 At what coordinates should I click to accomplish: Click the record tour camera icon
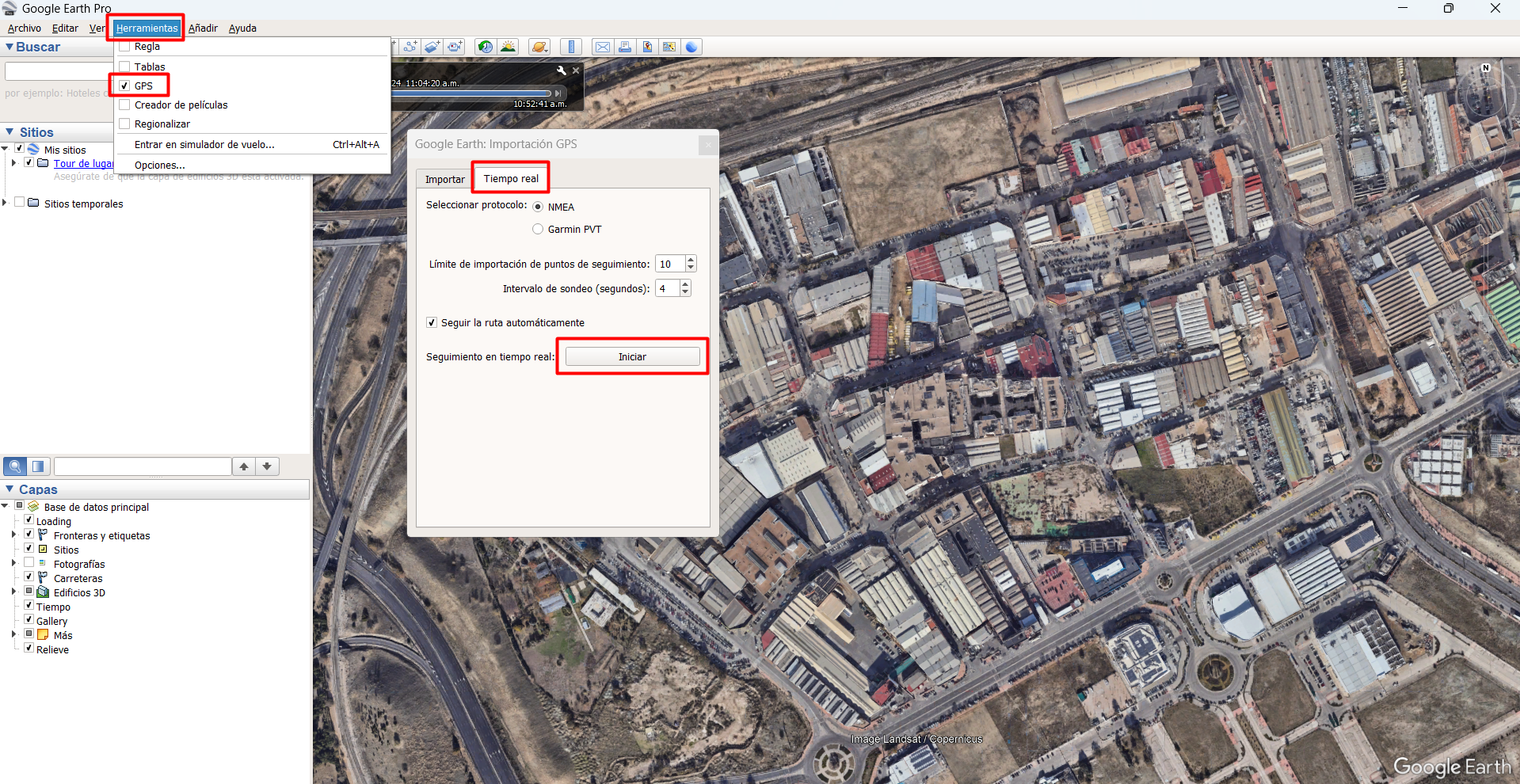click(455, 47)
